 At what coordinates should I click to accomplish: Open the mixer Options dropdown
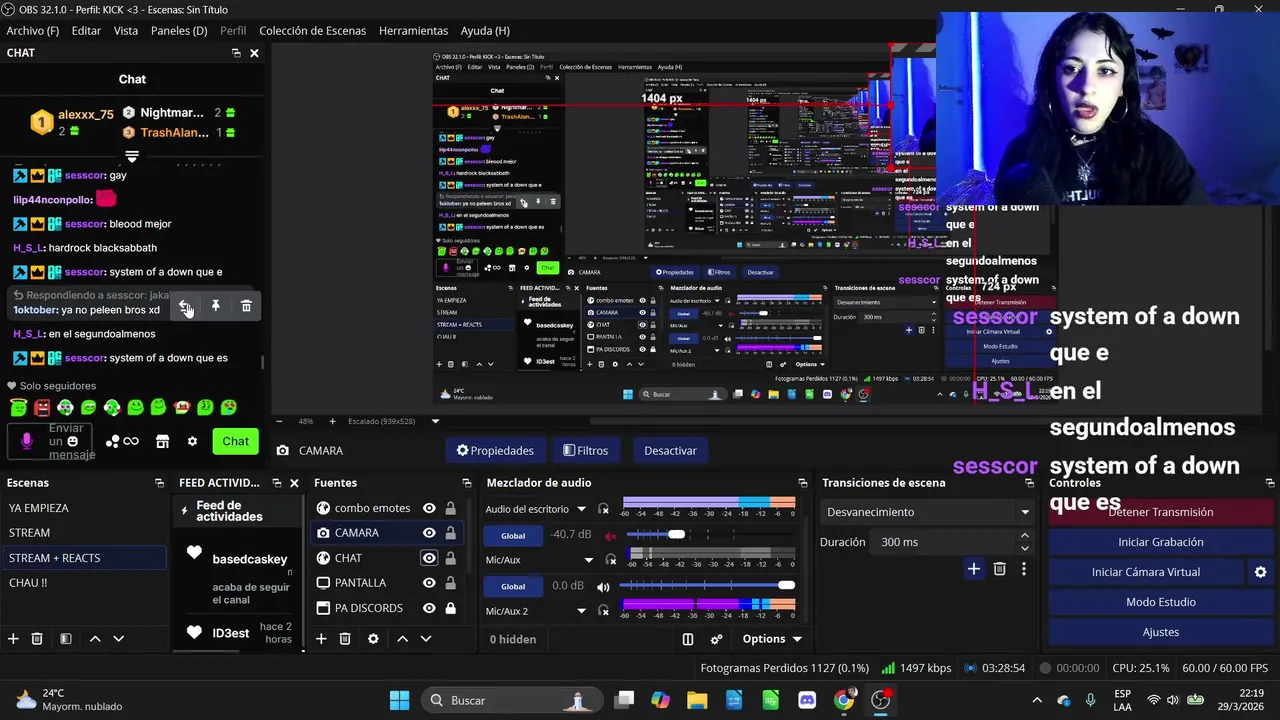tap(772, 639)
